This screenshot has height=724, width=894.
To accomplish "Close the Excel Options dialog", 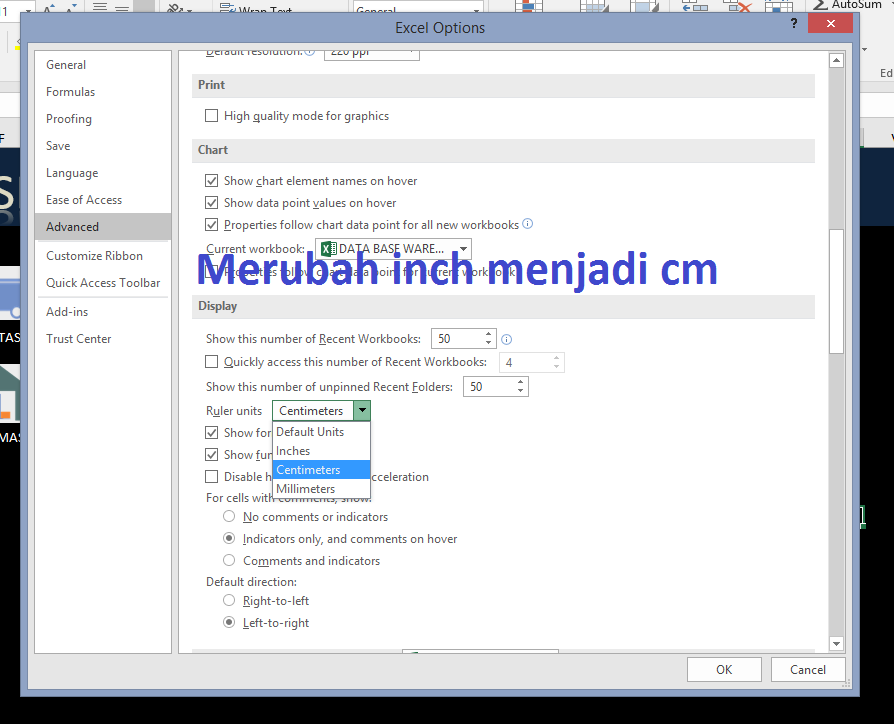I will (x=831, y=23).
